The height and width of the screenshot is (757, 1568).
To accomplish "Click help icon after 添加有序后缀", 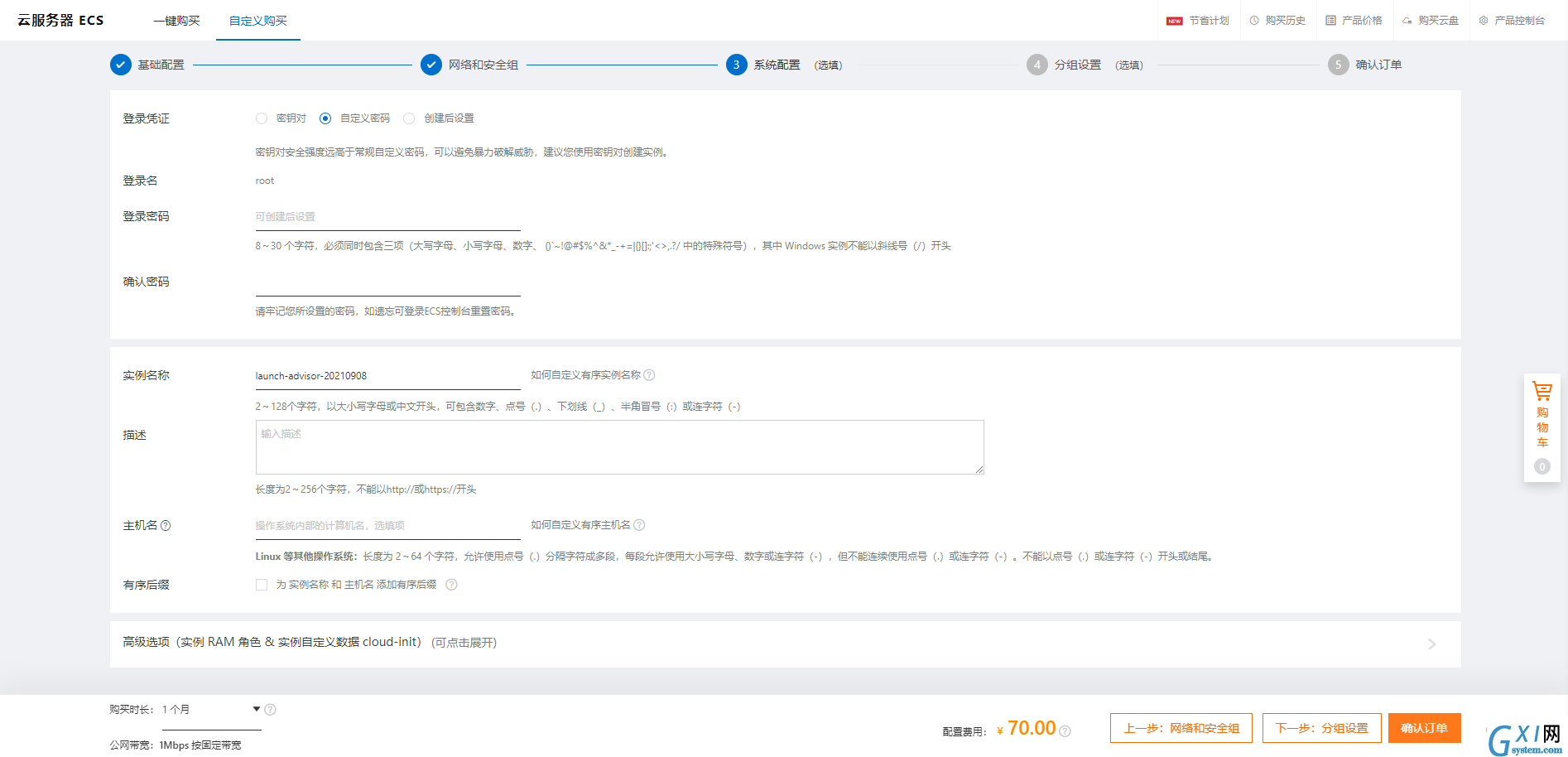I will [x=451, y=585].
